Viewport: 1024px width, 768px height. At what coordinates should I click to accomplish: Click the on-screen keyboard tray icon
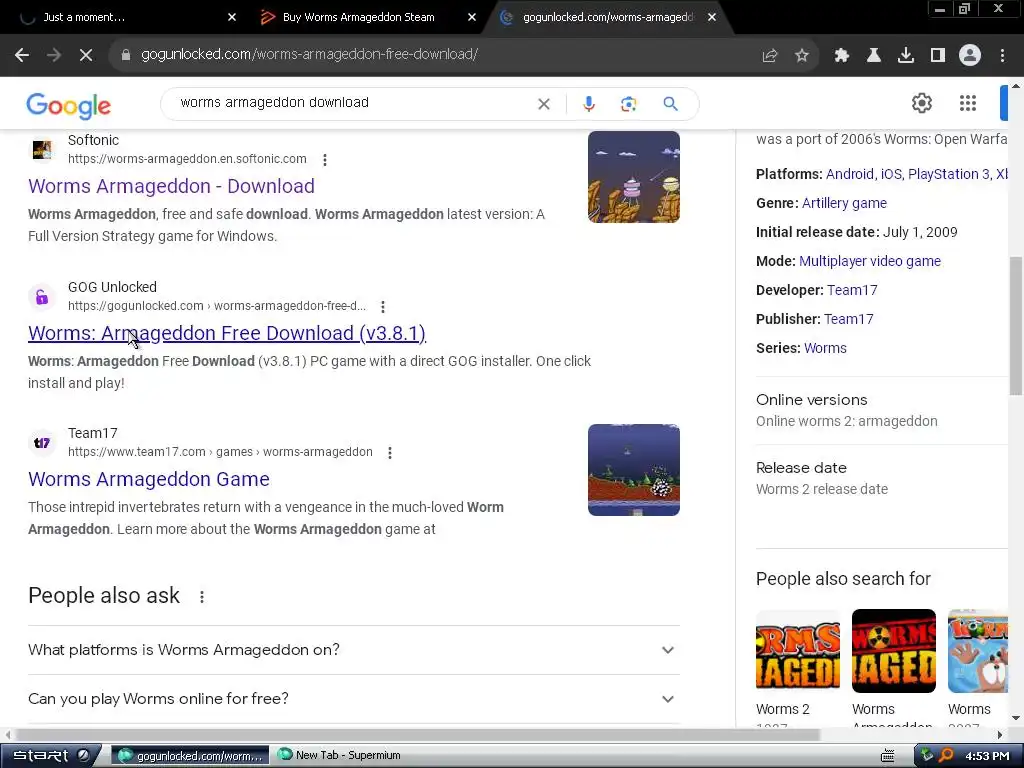pos(888,756)
